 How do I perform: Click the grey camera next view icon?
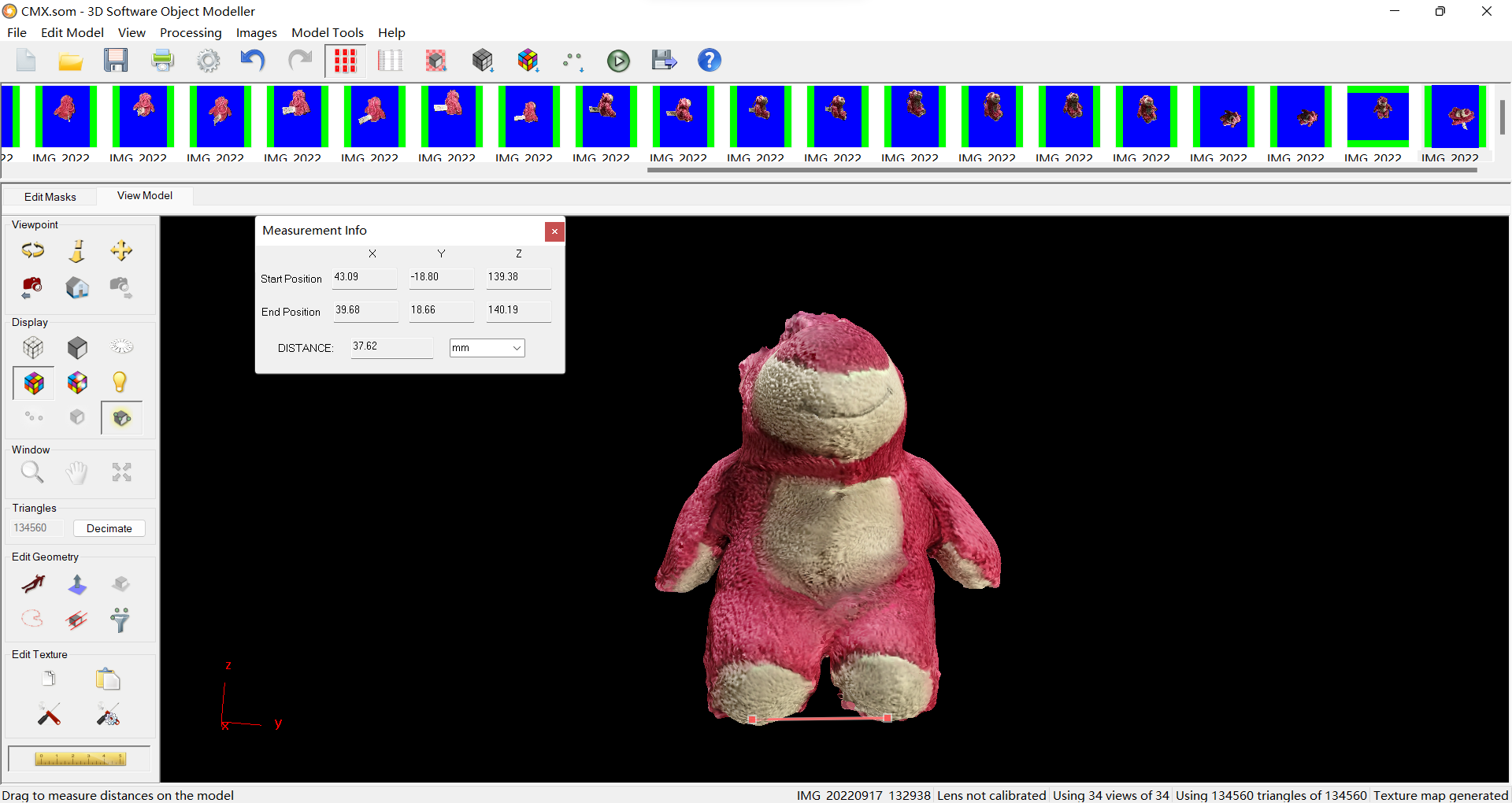(x=121, y=287)
